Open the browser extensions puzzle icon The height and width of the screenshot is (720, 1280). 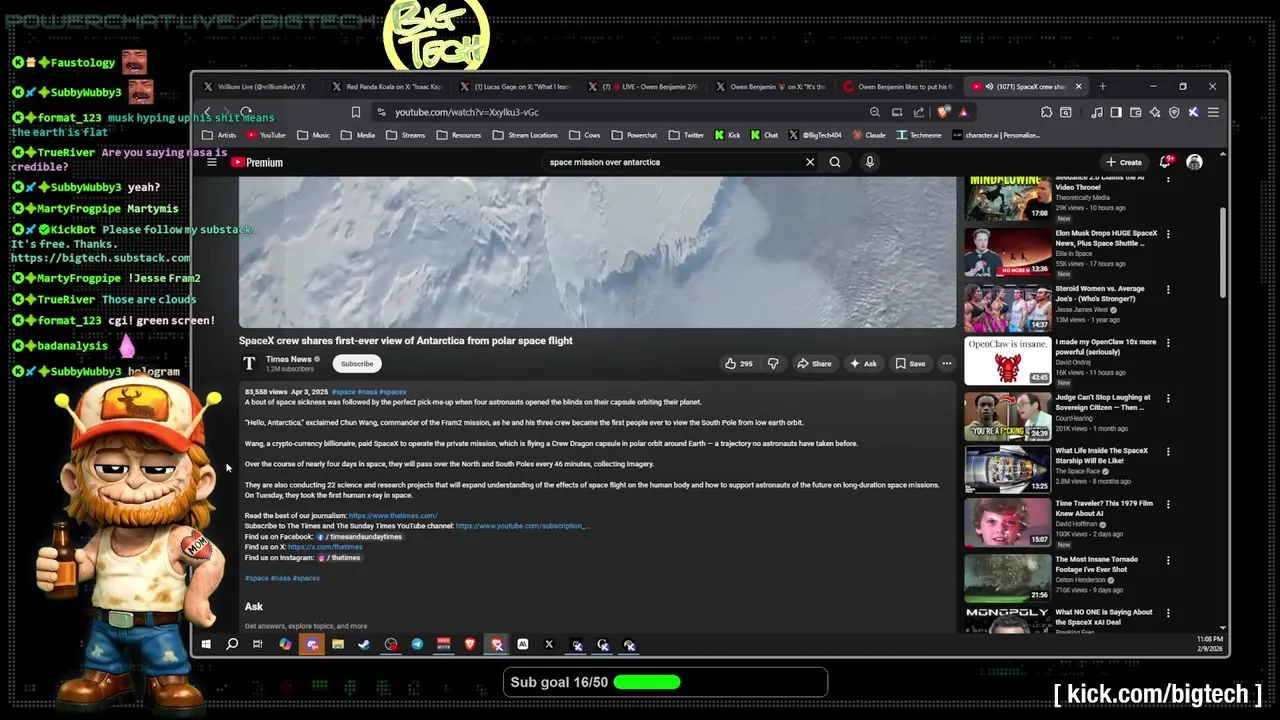click(1046, 112)
